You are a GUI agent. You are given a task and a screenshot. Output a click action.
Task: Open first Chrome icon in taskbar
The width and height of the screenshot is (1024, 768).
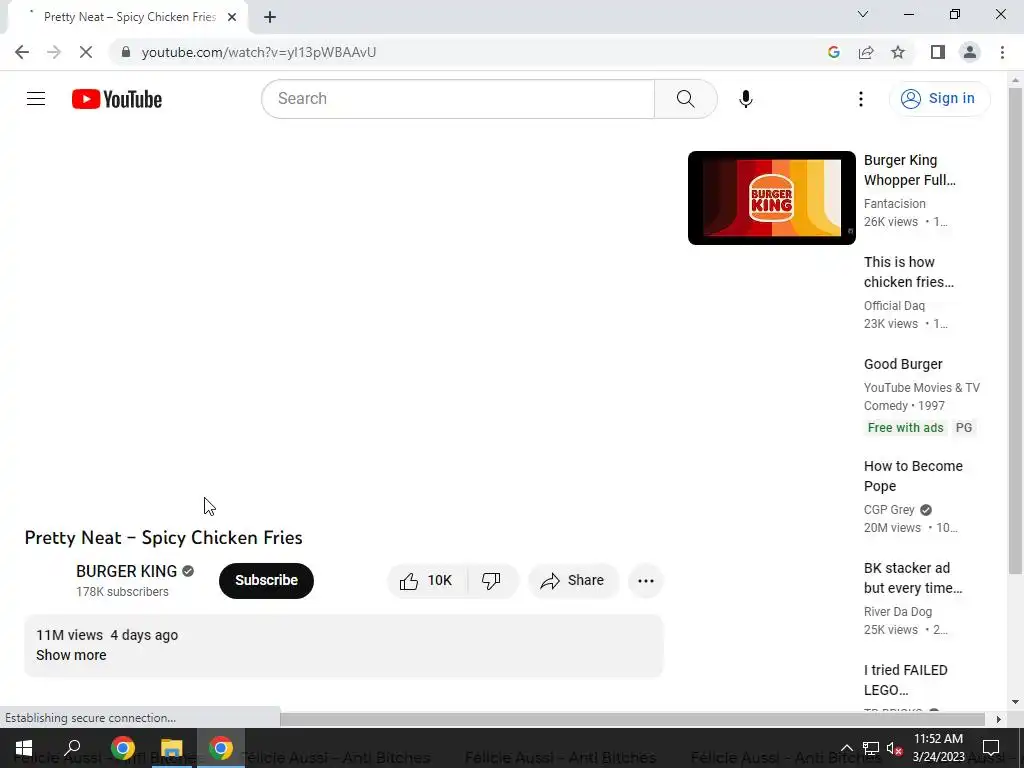coord(122,748)
